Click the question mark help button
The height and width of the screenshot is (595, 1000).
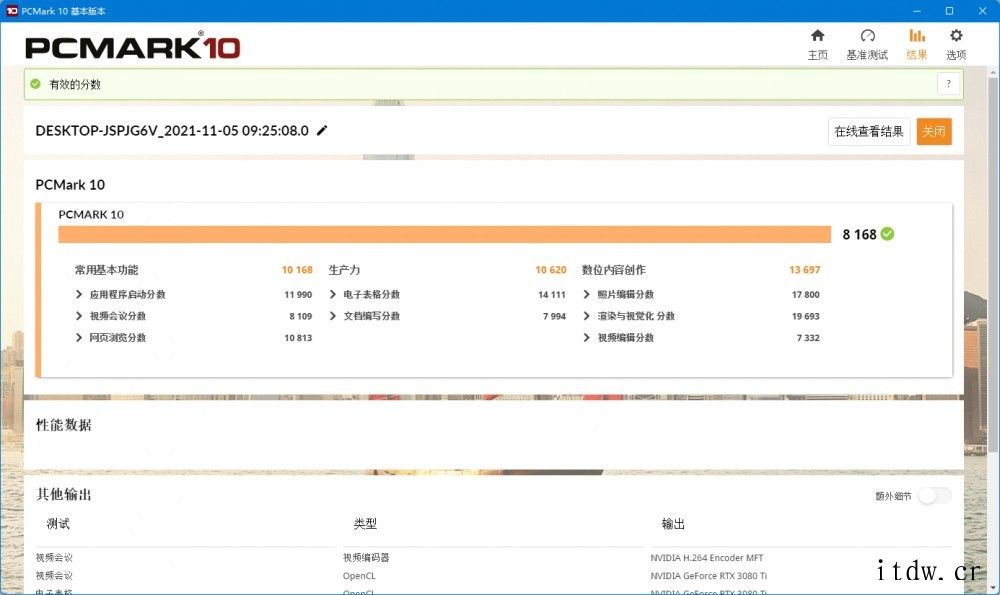[x=948, y=84]
